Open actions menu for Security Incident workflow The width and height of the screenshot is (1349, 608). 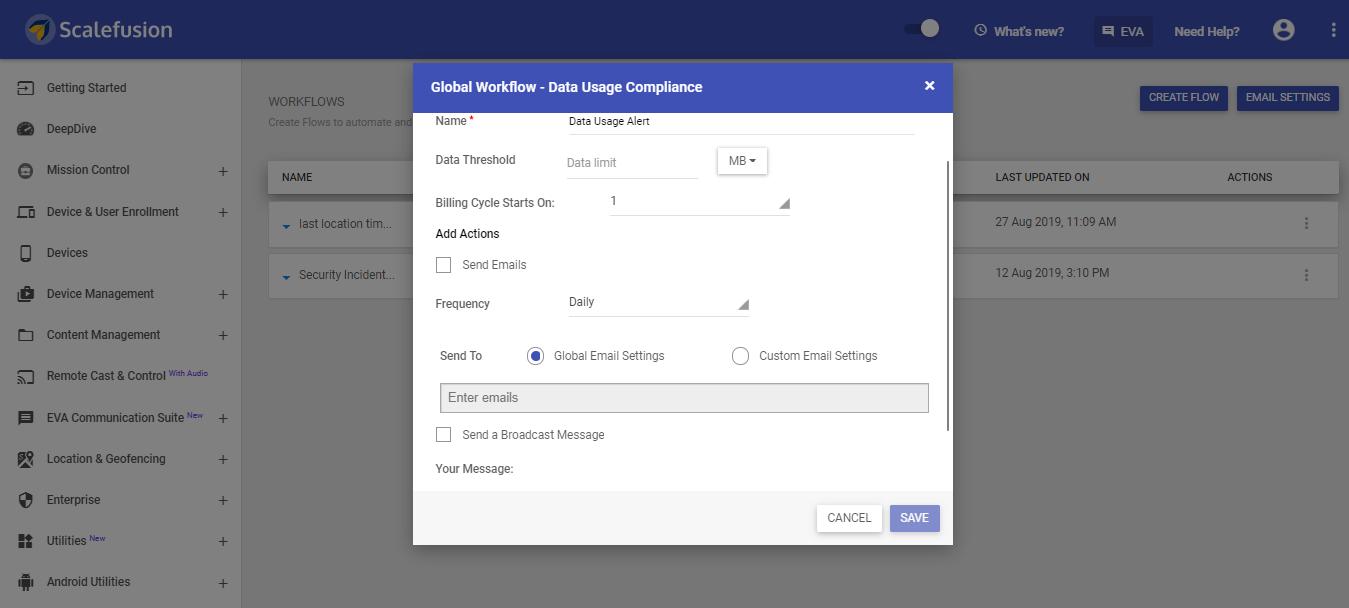click(1306, 274)
